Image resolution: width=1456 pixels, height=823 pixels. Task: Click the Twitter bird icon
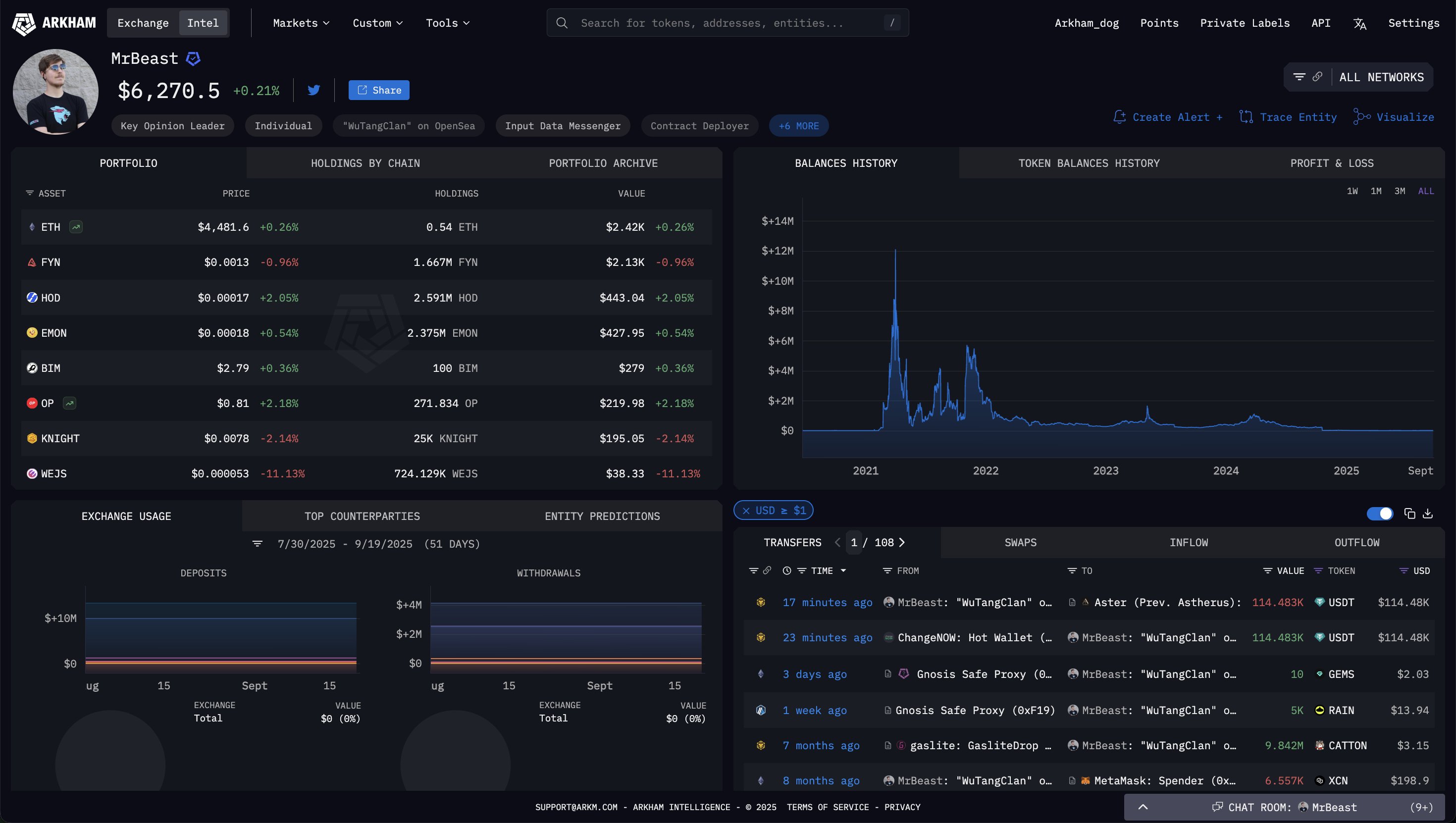point(313,90)
